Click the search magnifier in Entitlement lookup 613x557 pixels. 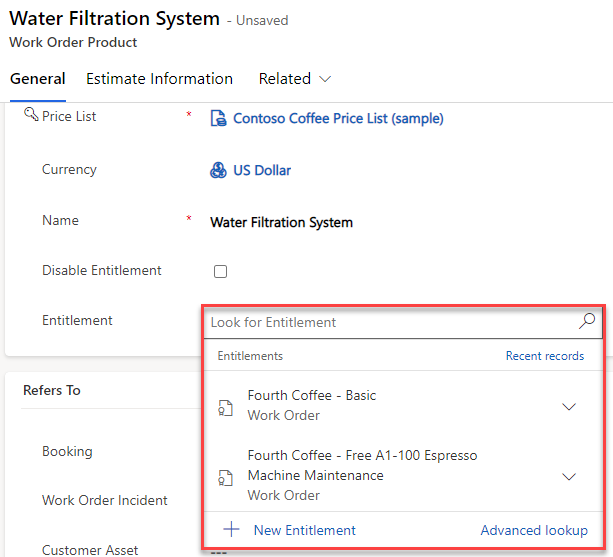(587, 321)
